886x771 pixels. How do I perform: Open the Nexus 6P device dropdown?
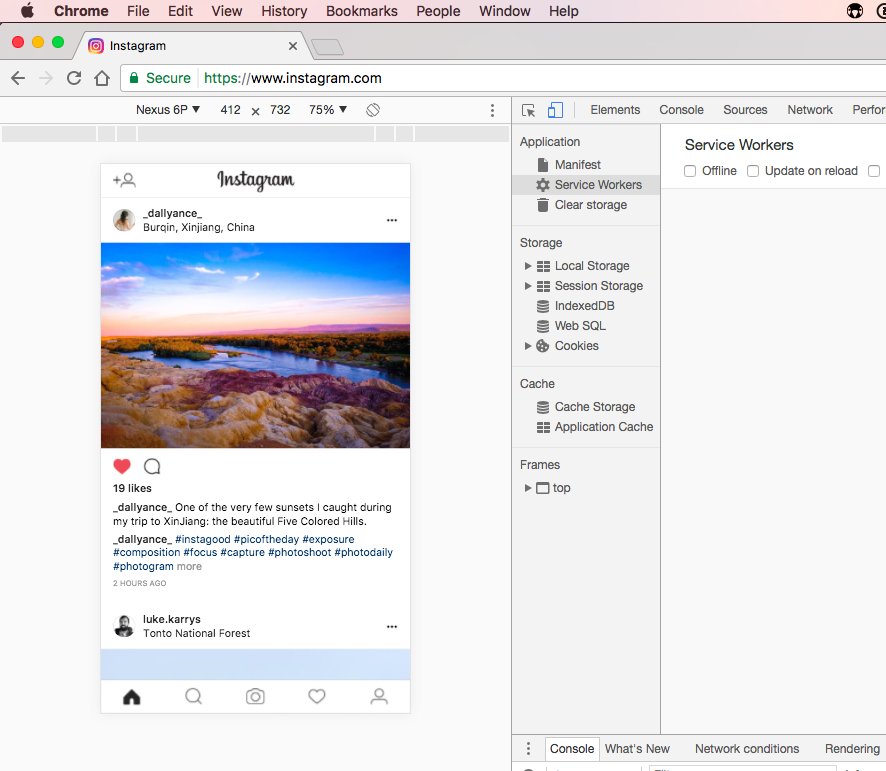pos(168,110)
